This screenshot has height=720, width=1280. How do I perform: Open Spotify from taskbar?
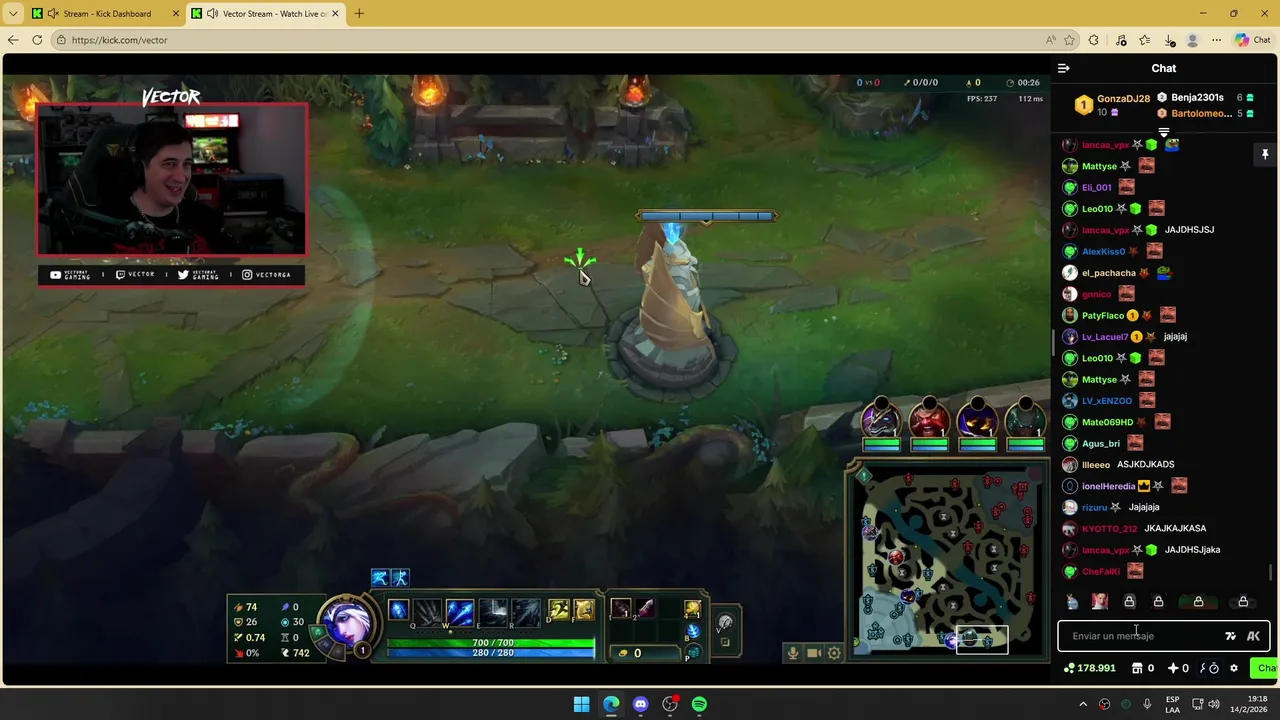(x=699, y=704)
